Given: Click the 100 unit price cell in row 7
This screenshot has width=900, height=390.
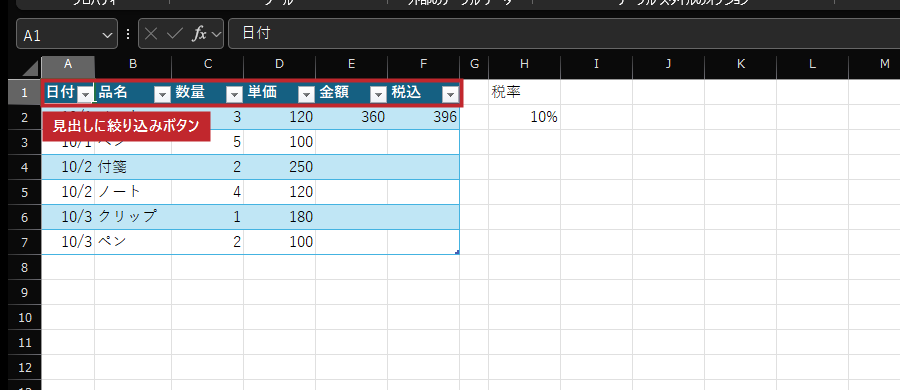Looking at the screenshot, I should pyautogui.click(x=280, y=242).
